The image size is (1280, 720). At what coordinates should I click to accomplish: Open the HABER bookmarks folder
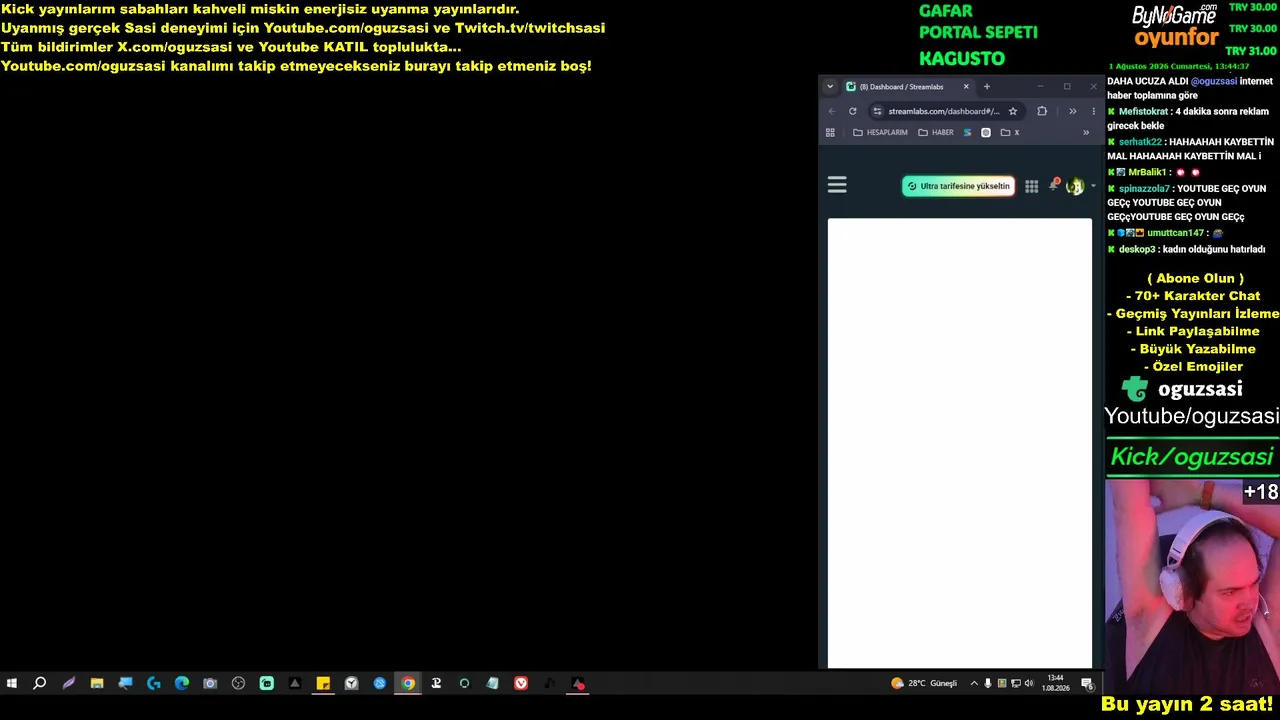[x=936, y=132]
